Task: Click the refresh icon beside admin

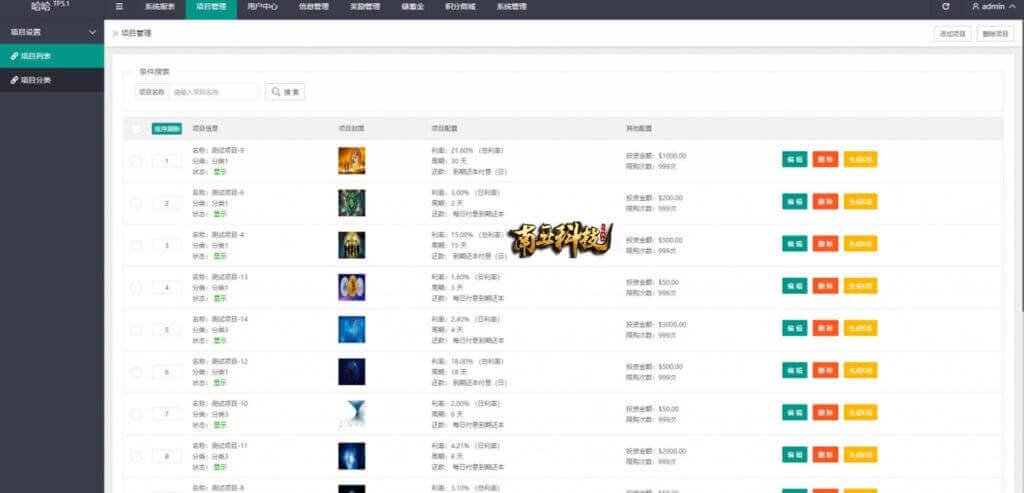Action: coord(946,6)
